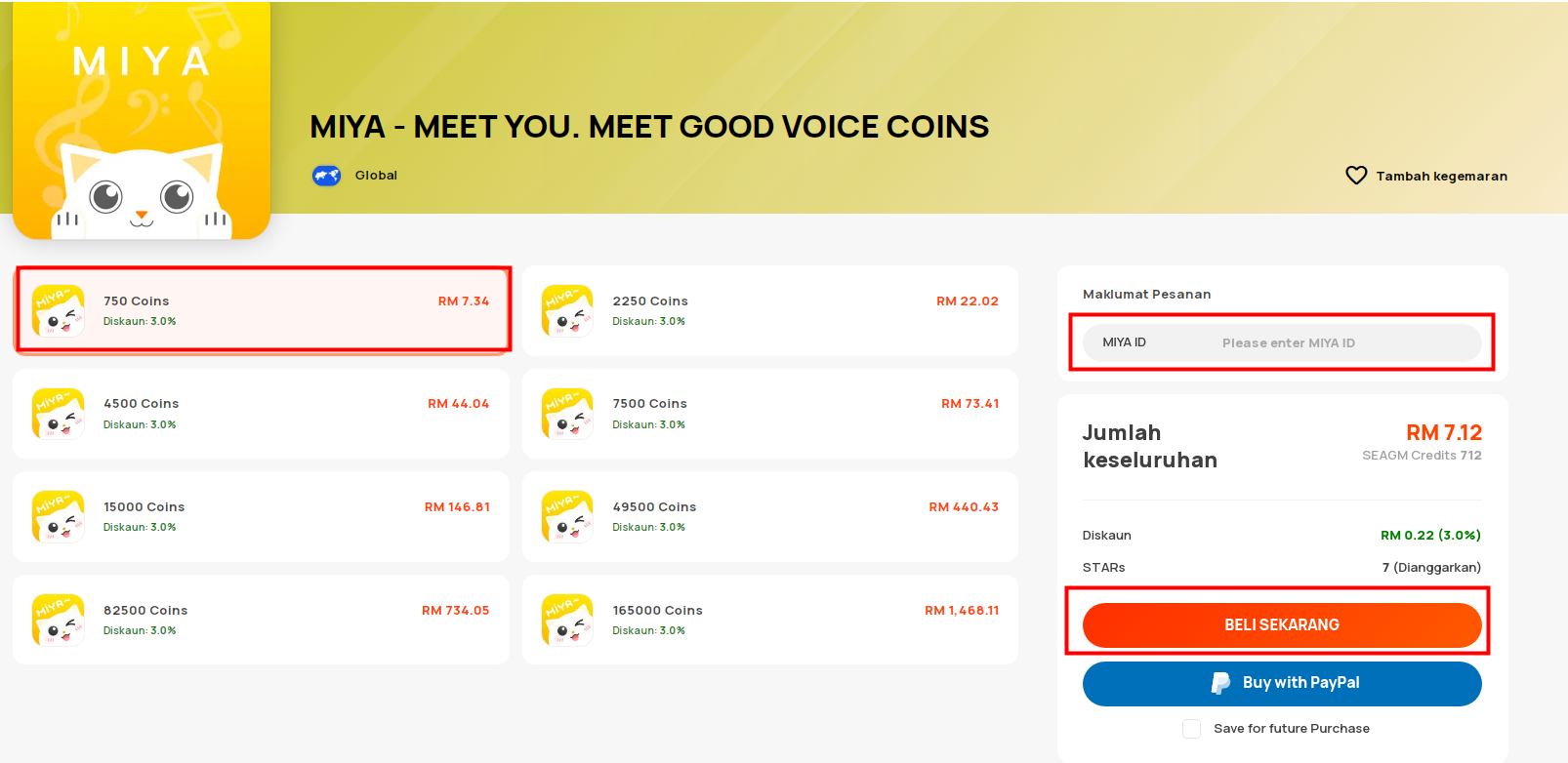Check the Save for future Purchase checkbox
Screen dimensions: 1568x763
pos(1191,729)
